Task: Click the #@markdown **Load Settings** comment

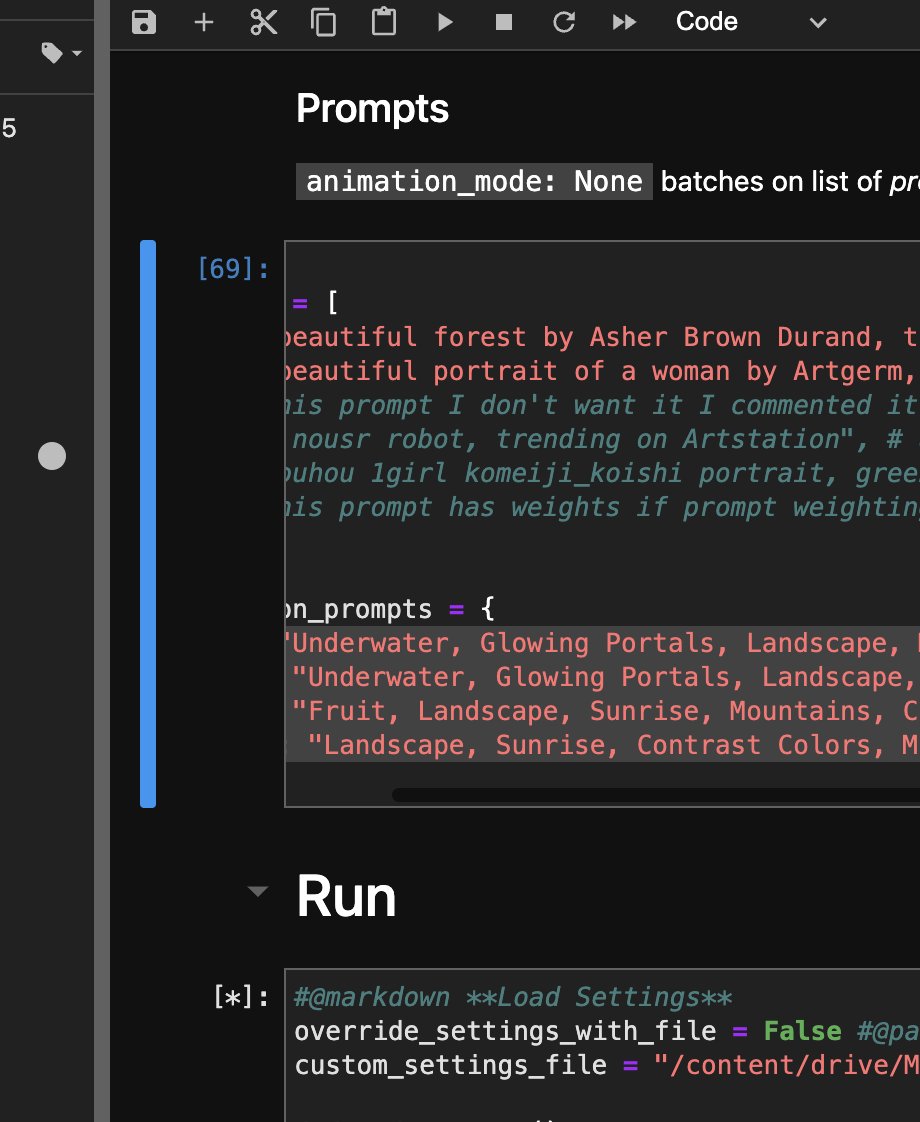Action: coord(513,997)
